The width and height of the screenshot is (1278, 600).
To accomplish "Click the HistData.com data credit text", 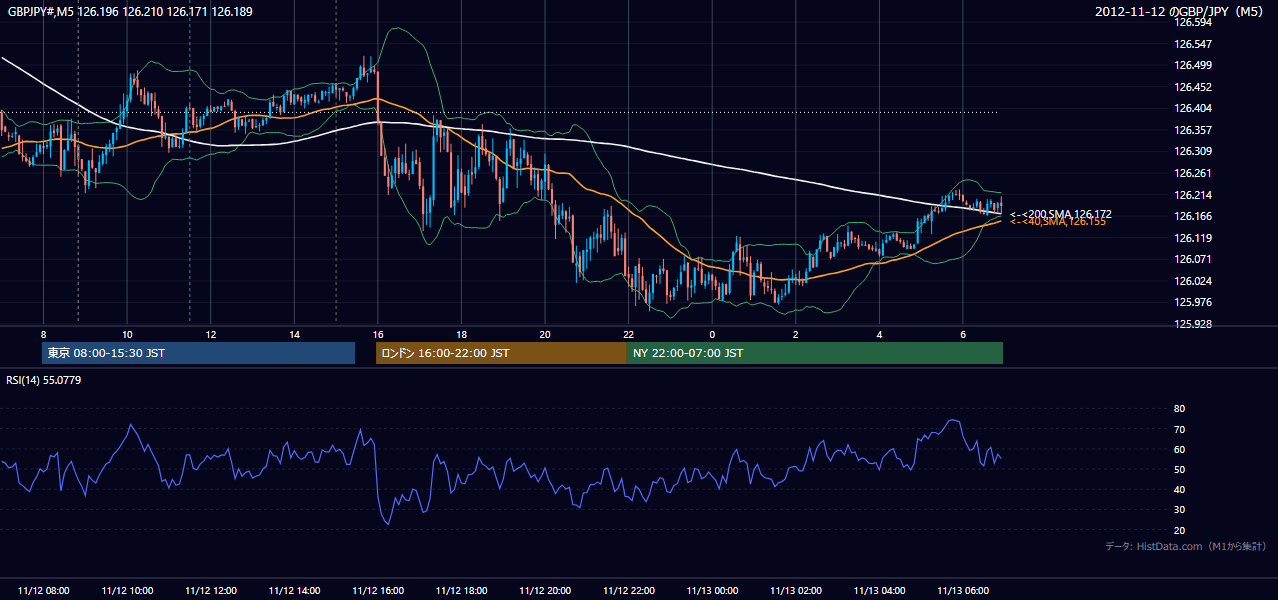I will [x=1186, y=546].
